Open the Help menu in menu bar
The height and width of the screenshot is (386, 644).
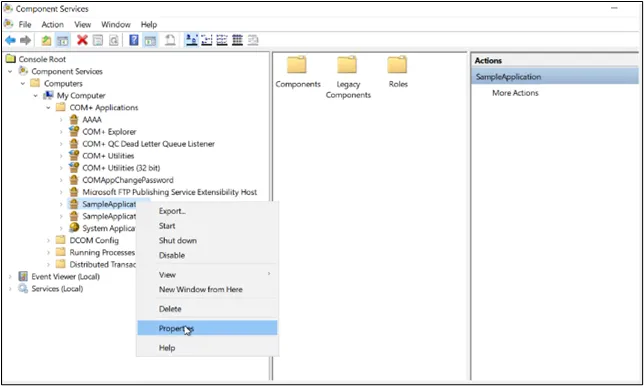pyautogui.click(x=149, y=25)
